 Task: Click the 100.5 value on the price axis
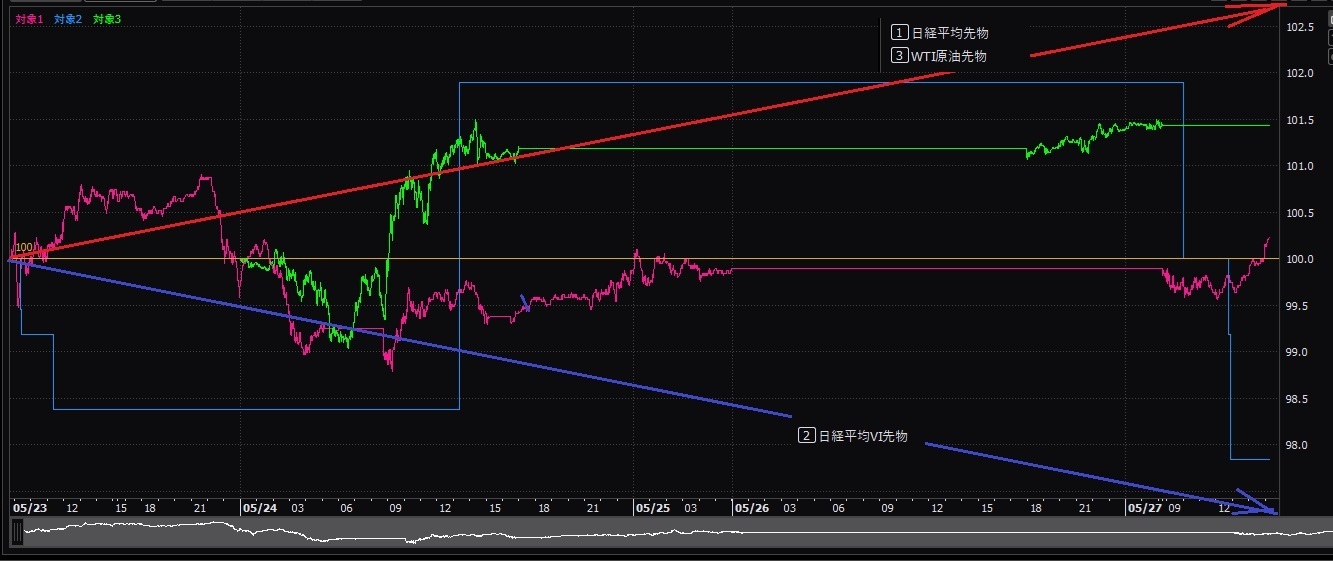tap(1300, 213)
